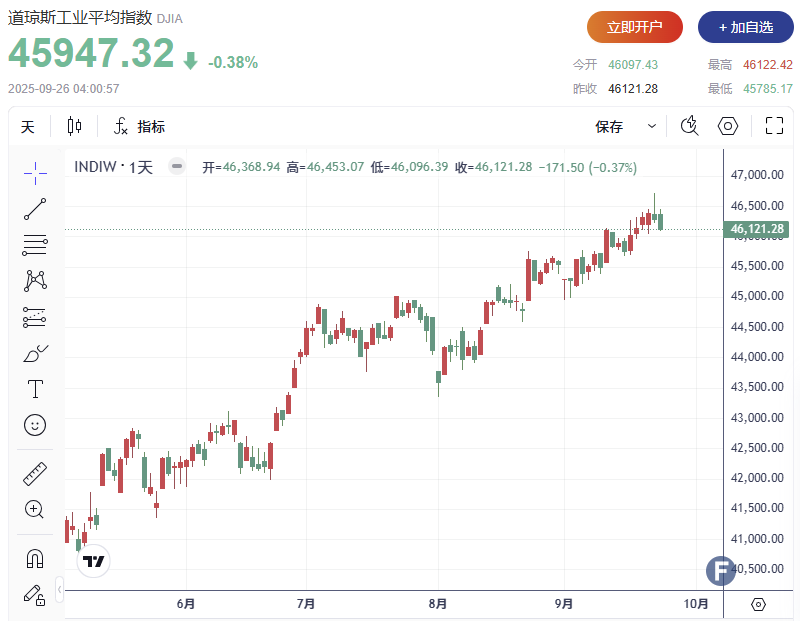
Task: Open the fx indicators menu
Action: point(139,126)
